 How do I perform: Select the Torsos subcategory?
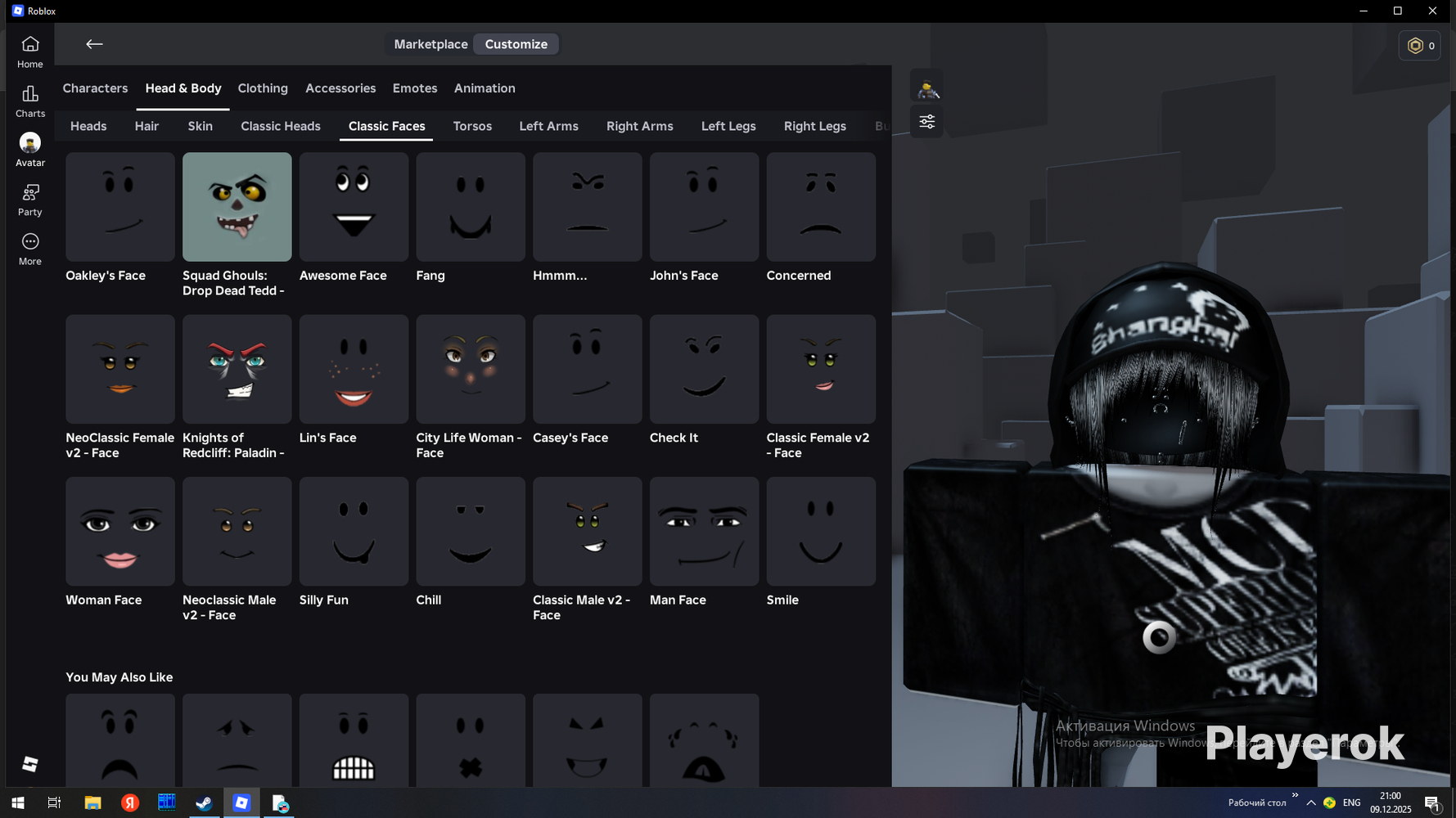click(472, 126)
